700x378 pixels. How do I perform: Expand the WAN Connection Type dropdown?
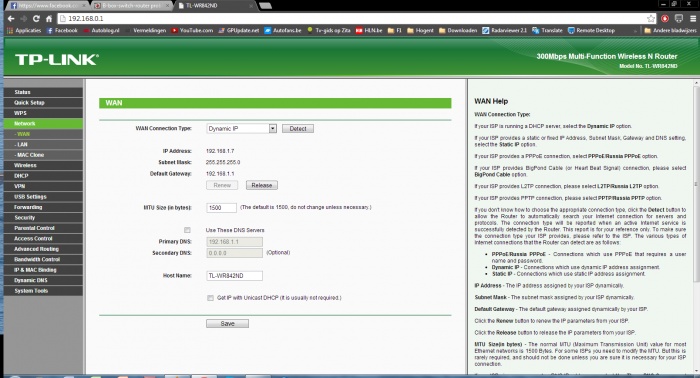[242, 129]
